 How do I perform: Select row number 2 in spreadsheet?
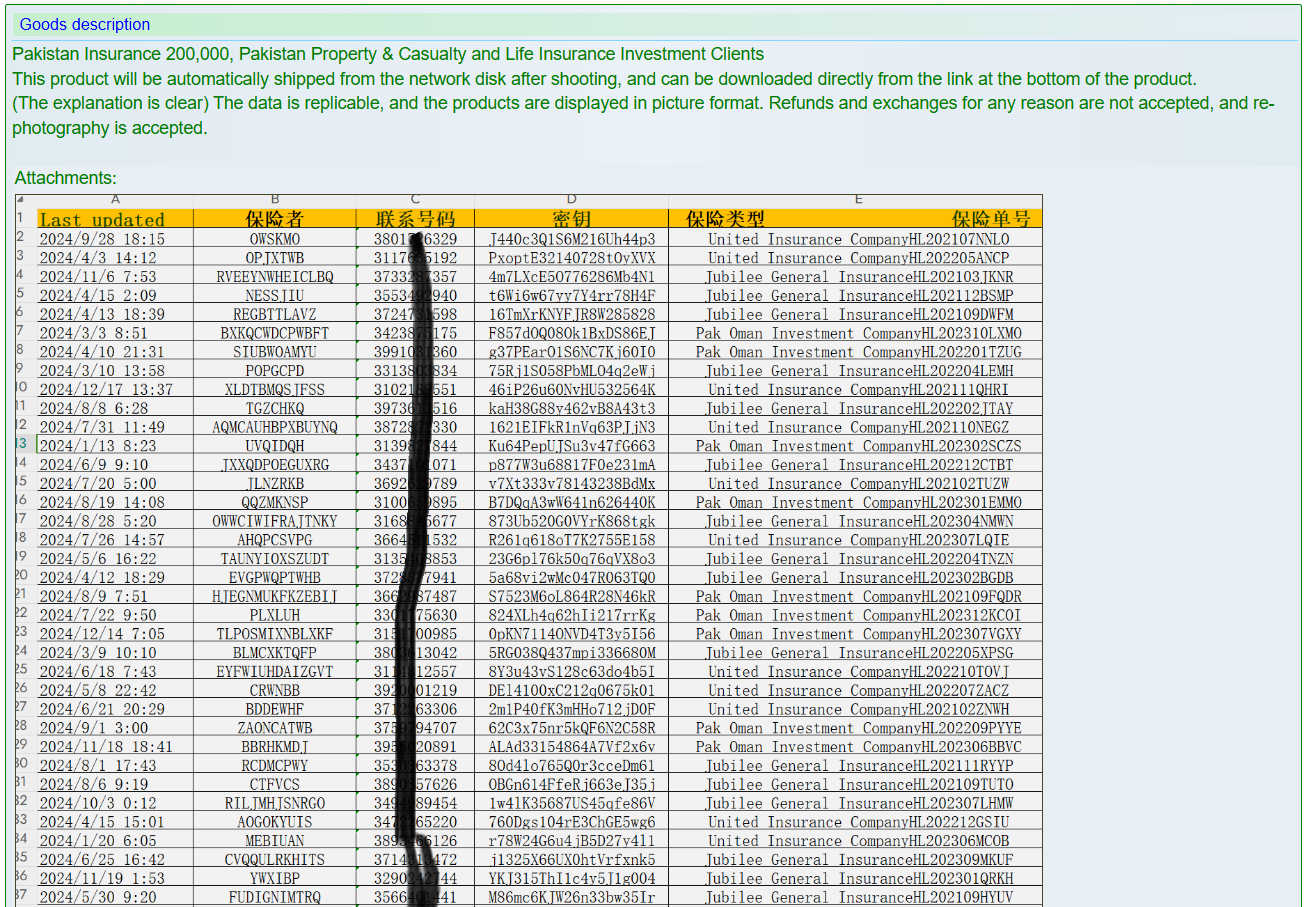click(x=20, y=238)
